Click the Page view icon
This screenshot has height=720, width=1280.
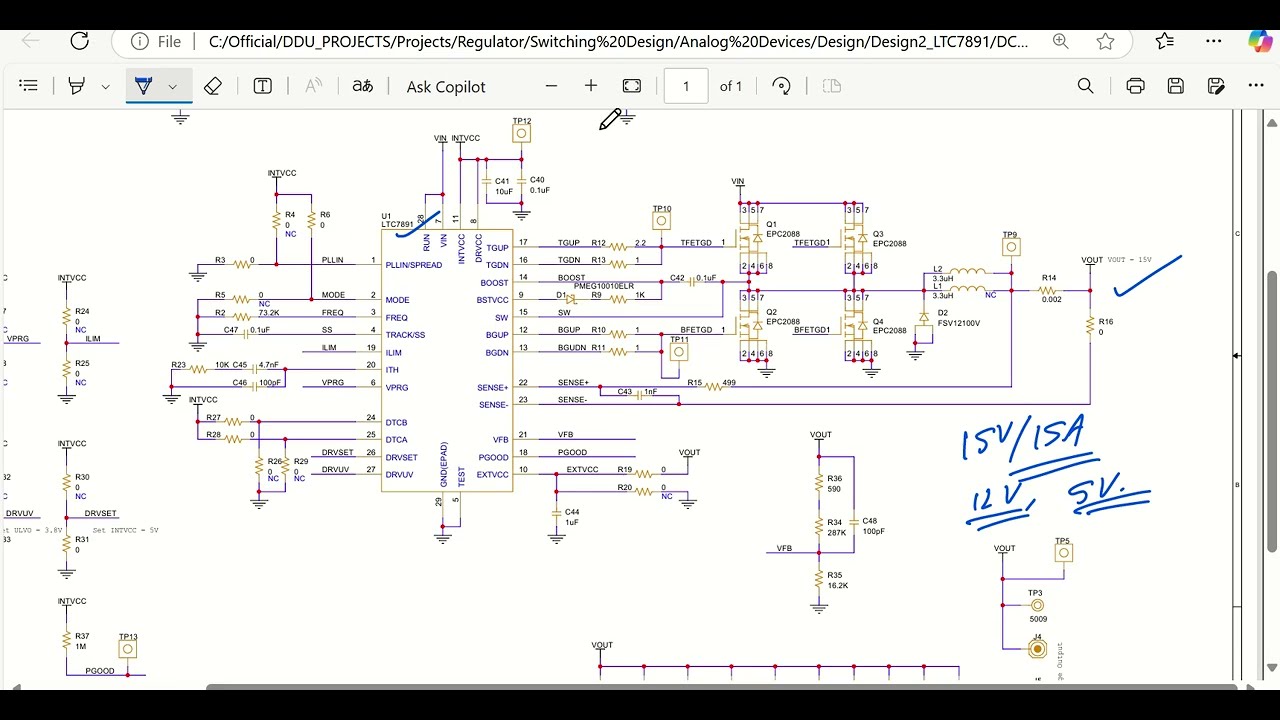[832, 86]
